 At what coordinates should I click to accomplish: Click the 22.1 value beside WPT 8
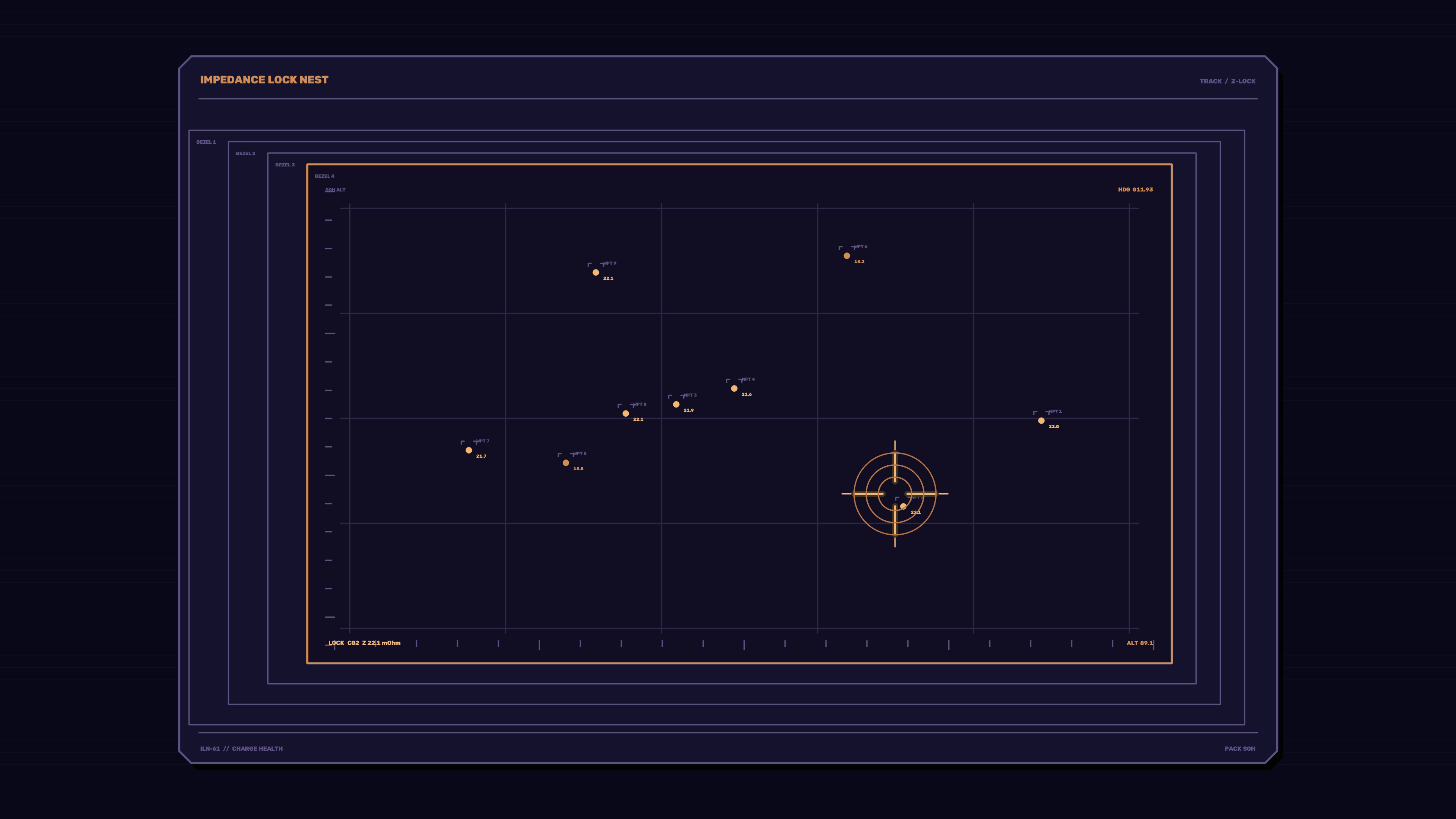pos(638,420)
